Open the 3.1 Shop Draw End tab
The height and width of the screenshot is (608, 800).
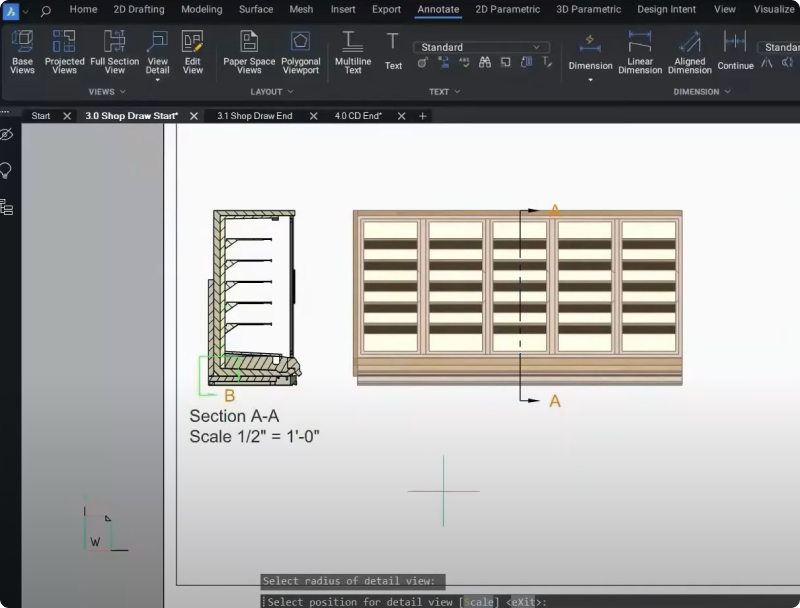pos(254,116)
